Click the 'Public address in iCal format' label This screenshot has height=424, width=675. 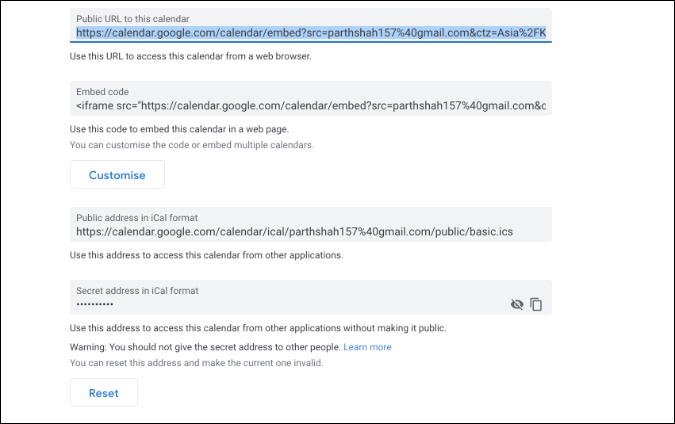click(x=137, y=218)
